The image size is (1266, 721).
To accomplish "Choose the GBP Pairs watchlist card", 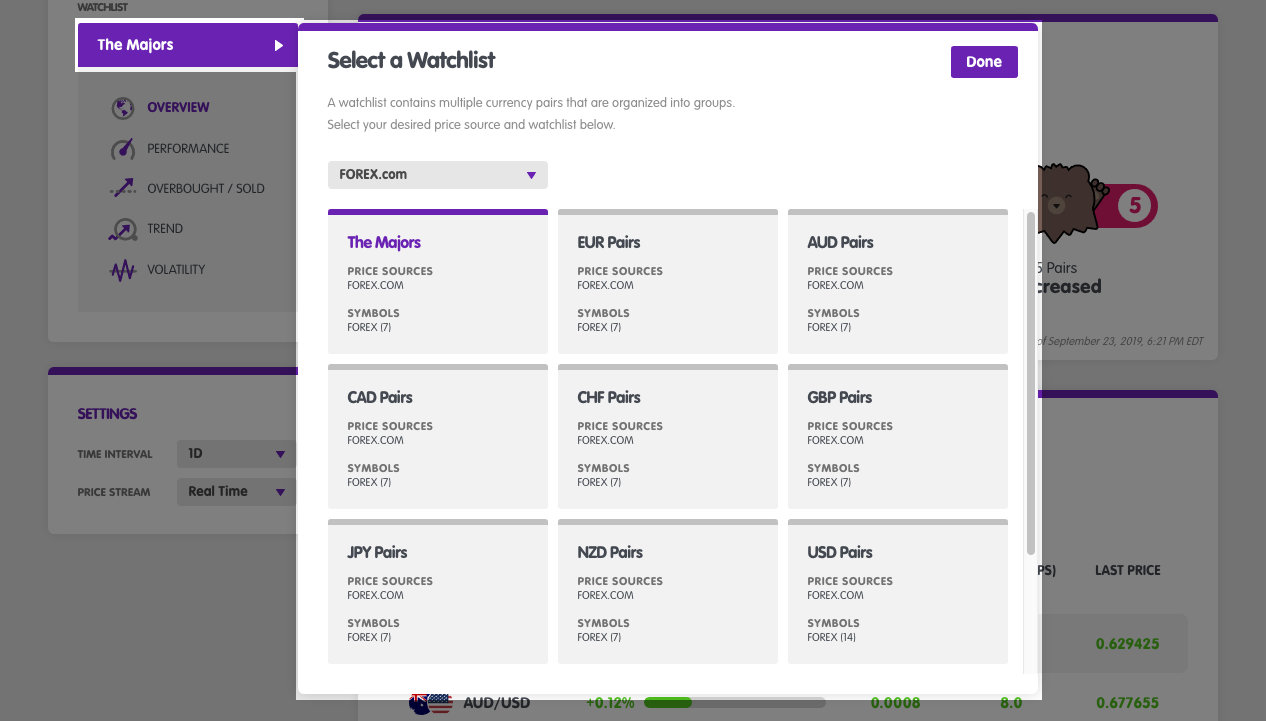I will coord(898,436).
